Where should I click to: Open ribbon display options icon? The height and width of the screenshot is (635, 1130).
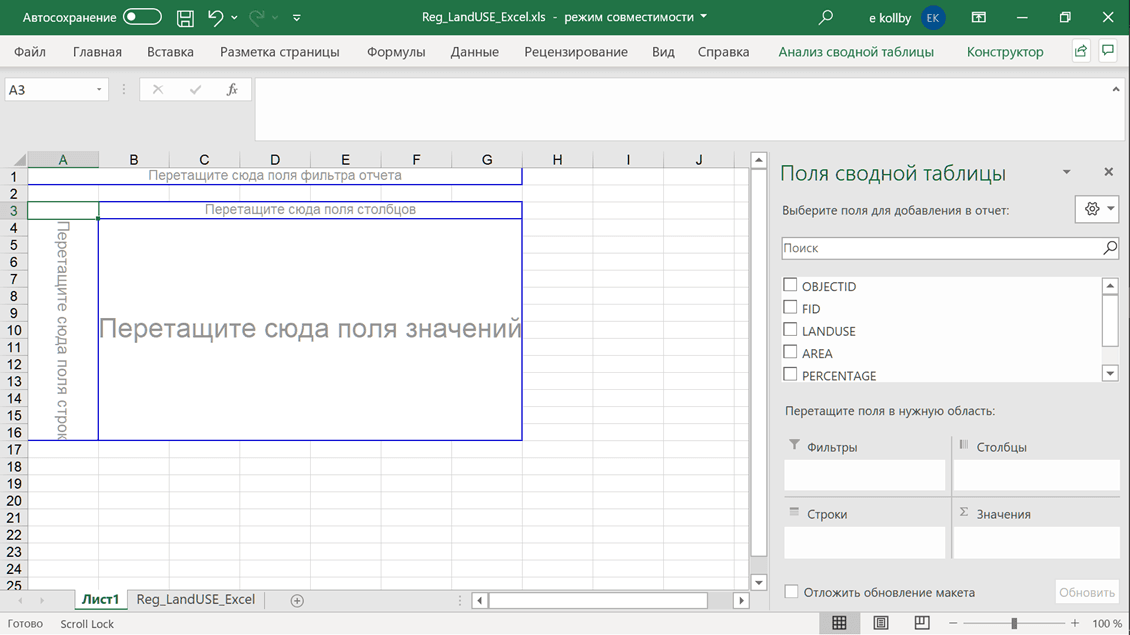pos(979,17)
